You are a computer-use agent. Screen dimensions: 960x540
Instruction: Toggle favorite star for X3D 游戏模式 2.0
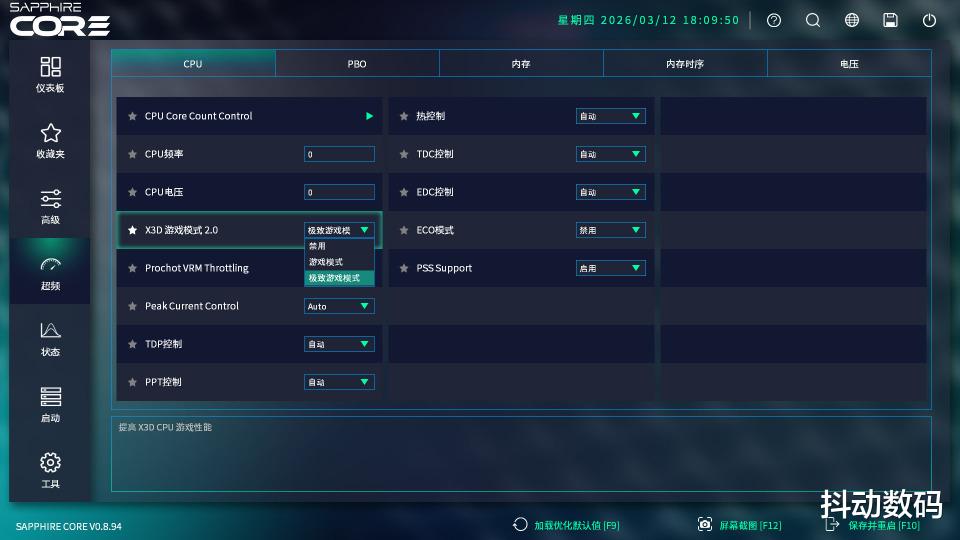132,230
